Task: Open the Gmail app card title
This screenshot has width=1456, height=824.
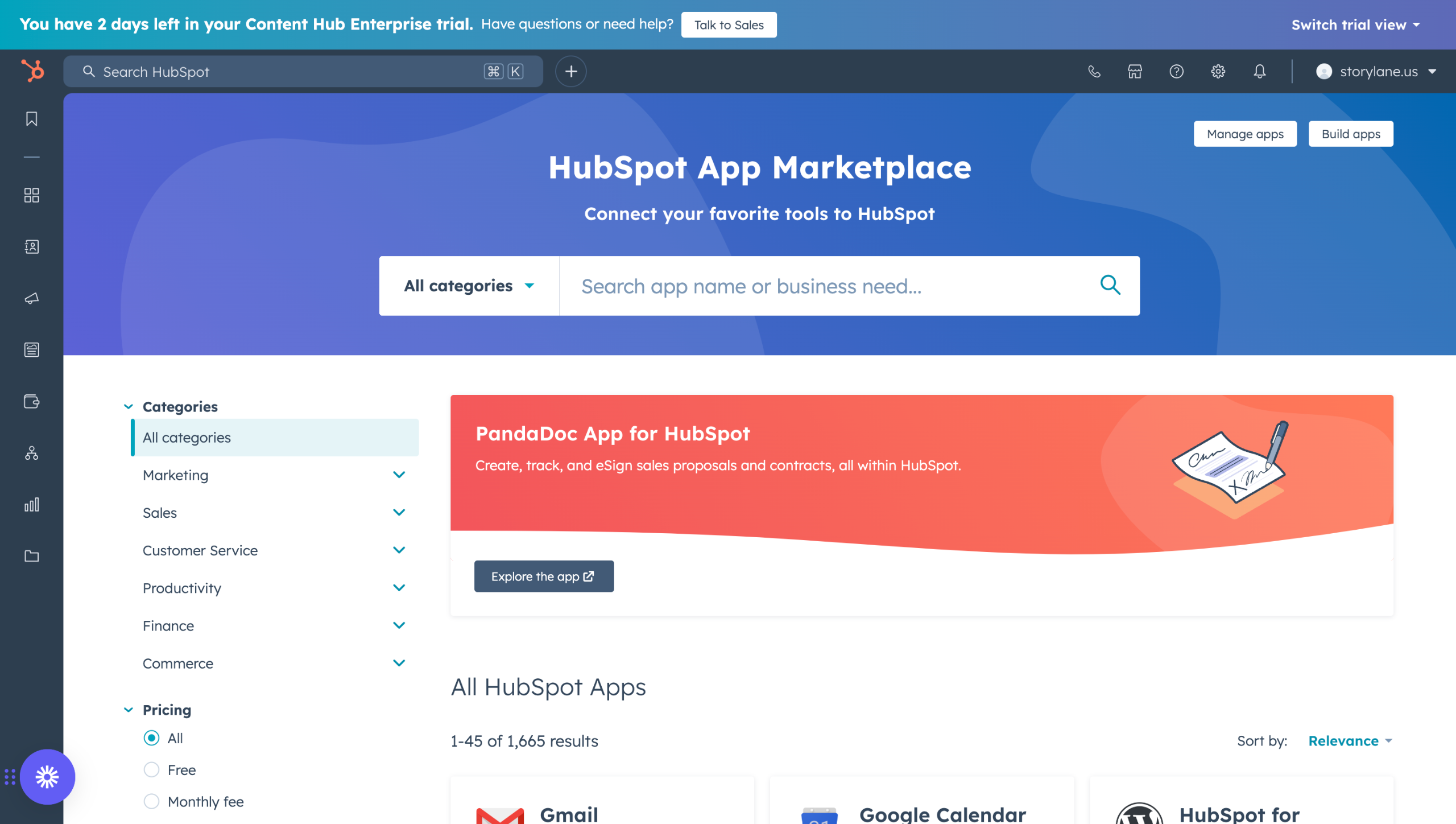Action: click(569, 814)
